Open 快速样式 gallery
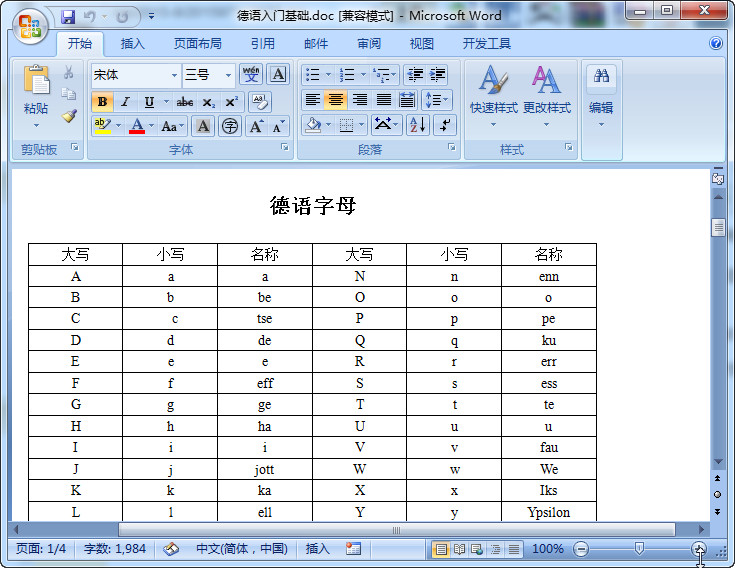The height and width of the screenshot is (568, 735). click(494, 97)
